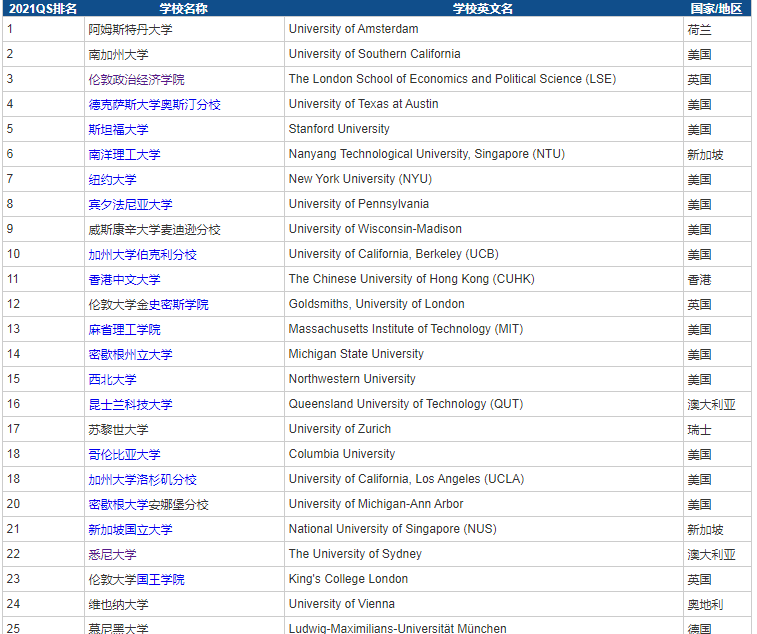Click the 密歇根州立大学 link
Screen dimensions: 757x634
click(x=130, y=354)
